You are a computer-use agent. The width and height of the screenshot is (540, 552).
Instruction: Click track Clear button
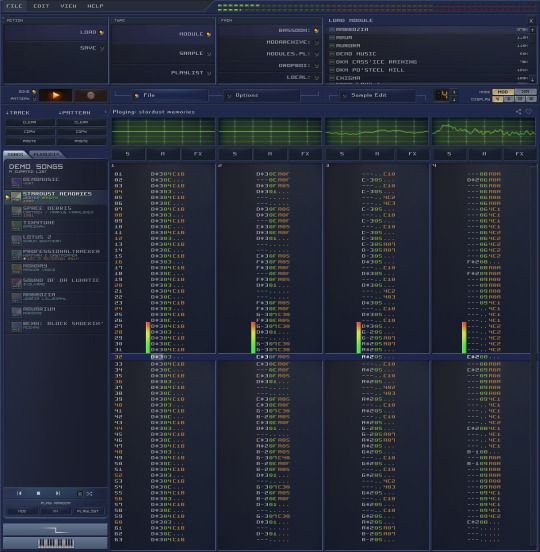pos(30,122)
